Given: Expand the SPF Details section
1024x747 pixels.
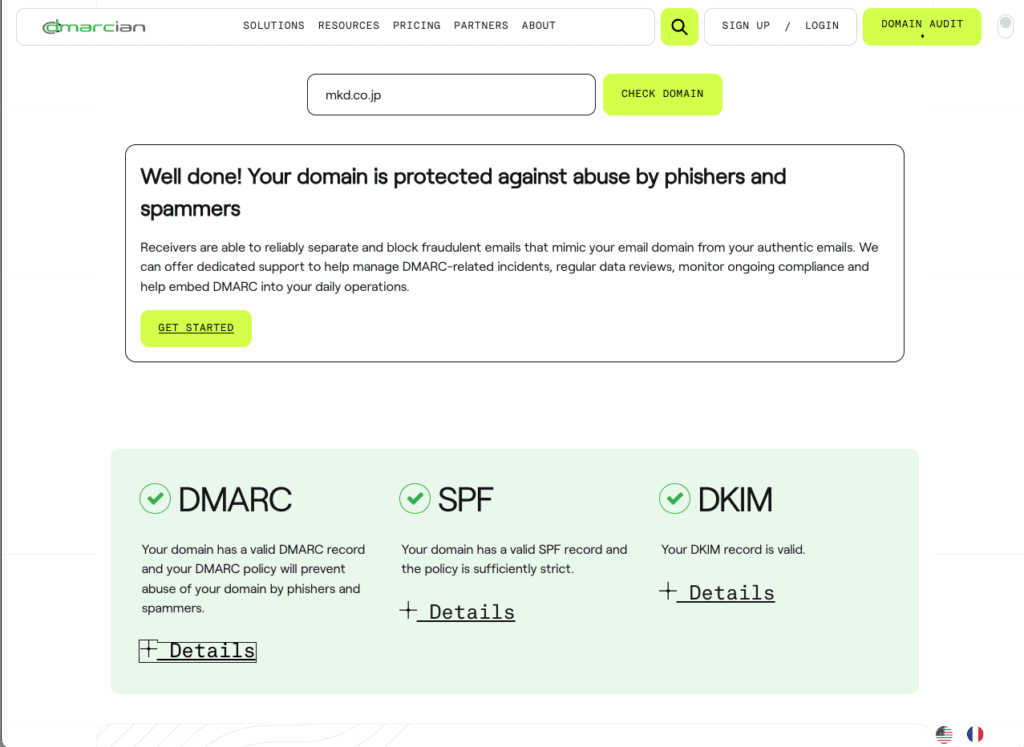Looking at the screenshot, I should pyautogui.click(x=457, y=612).
